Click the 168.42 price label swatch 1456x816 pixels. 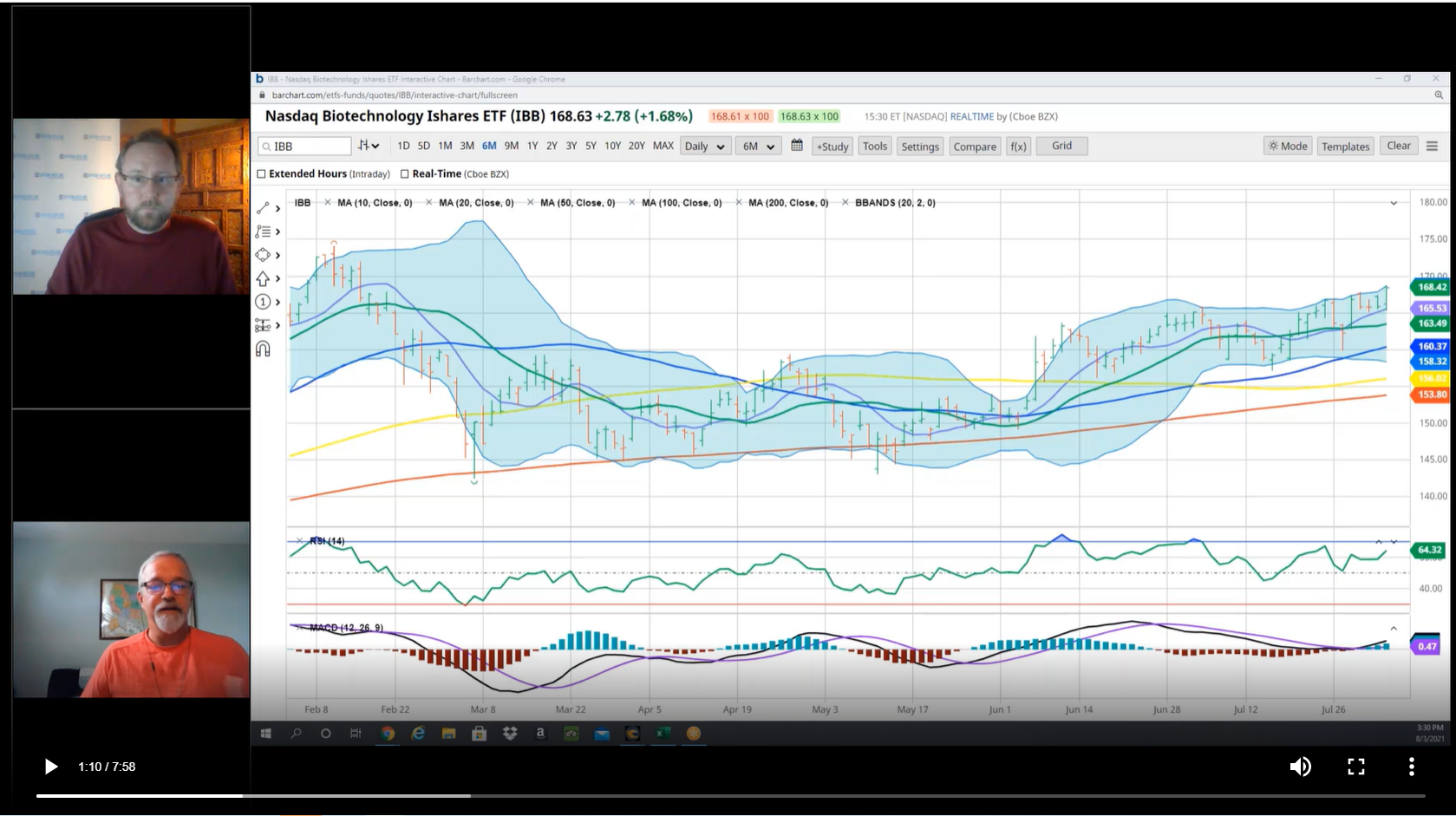[1431, 287]
